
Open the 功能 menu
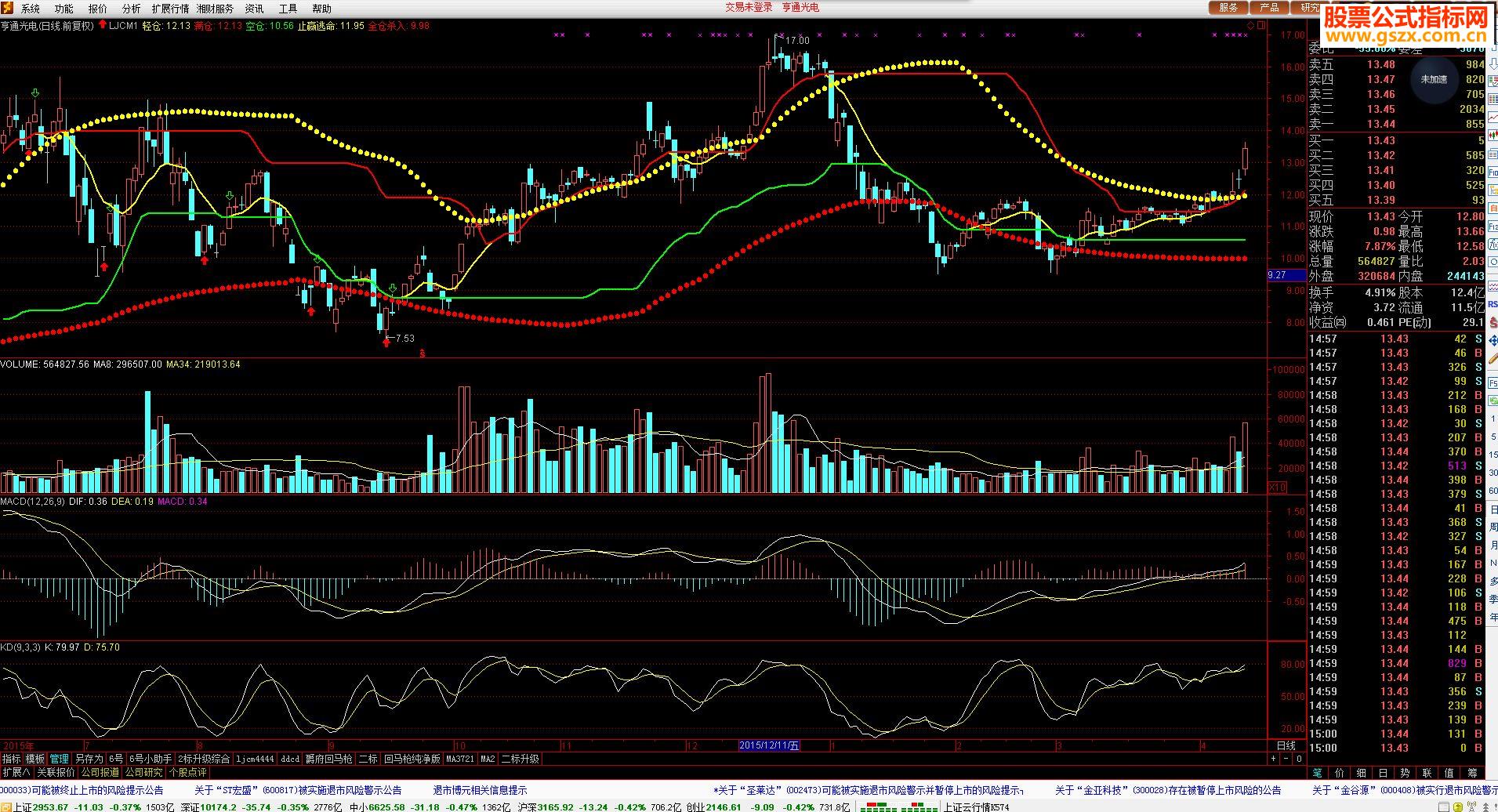(x=64, y=9)
